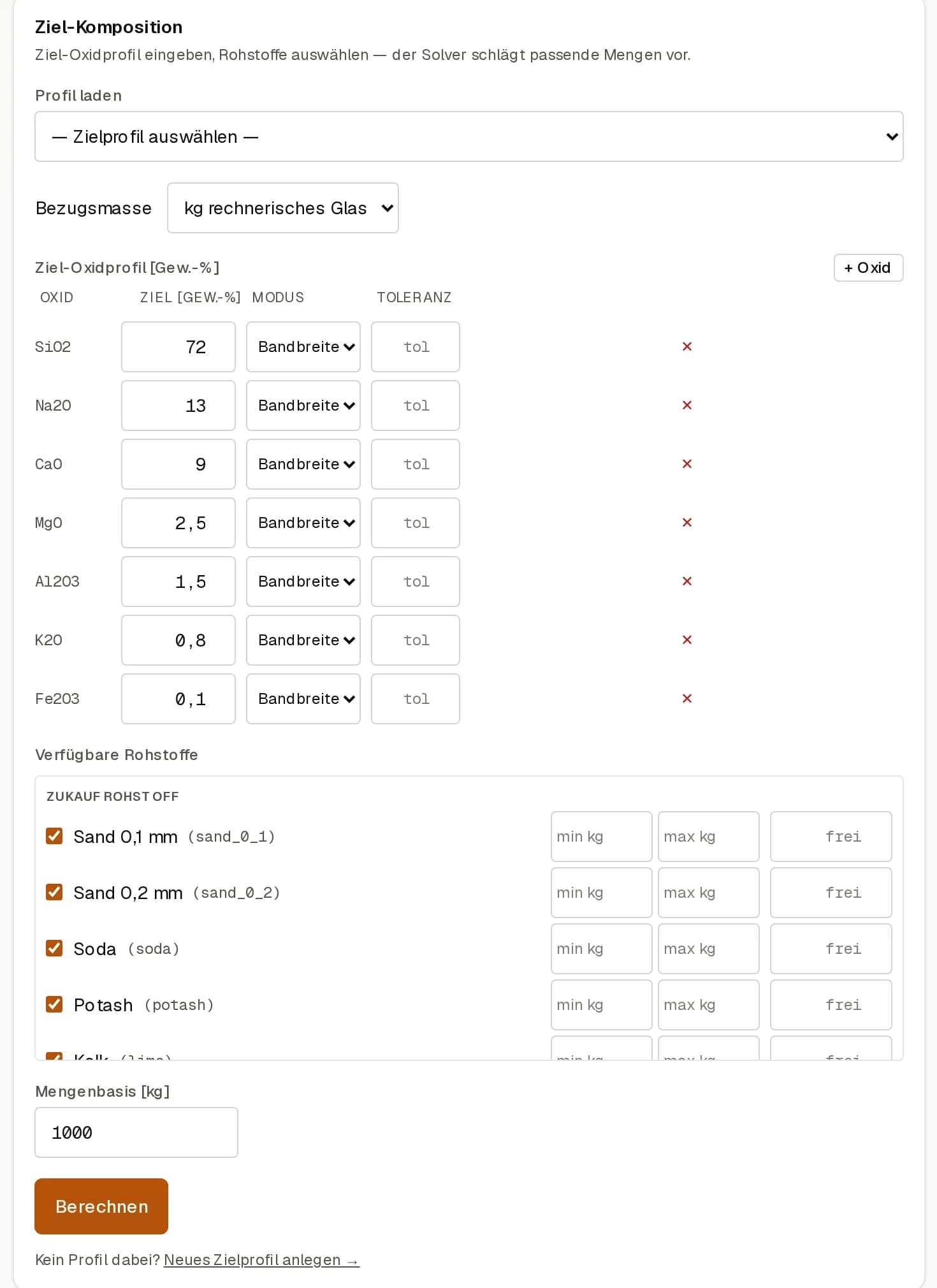Click the frei field for Sand 0,1 mm
The width and height of the screenshot is (937, 1288).
point(831,837)
